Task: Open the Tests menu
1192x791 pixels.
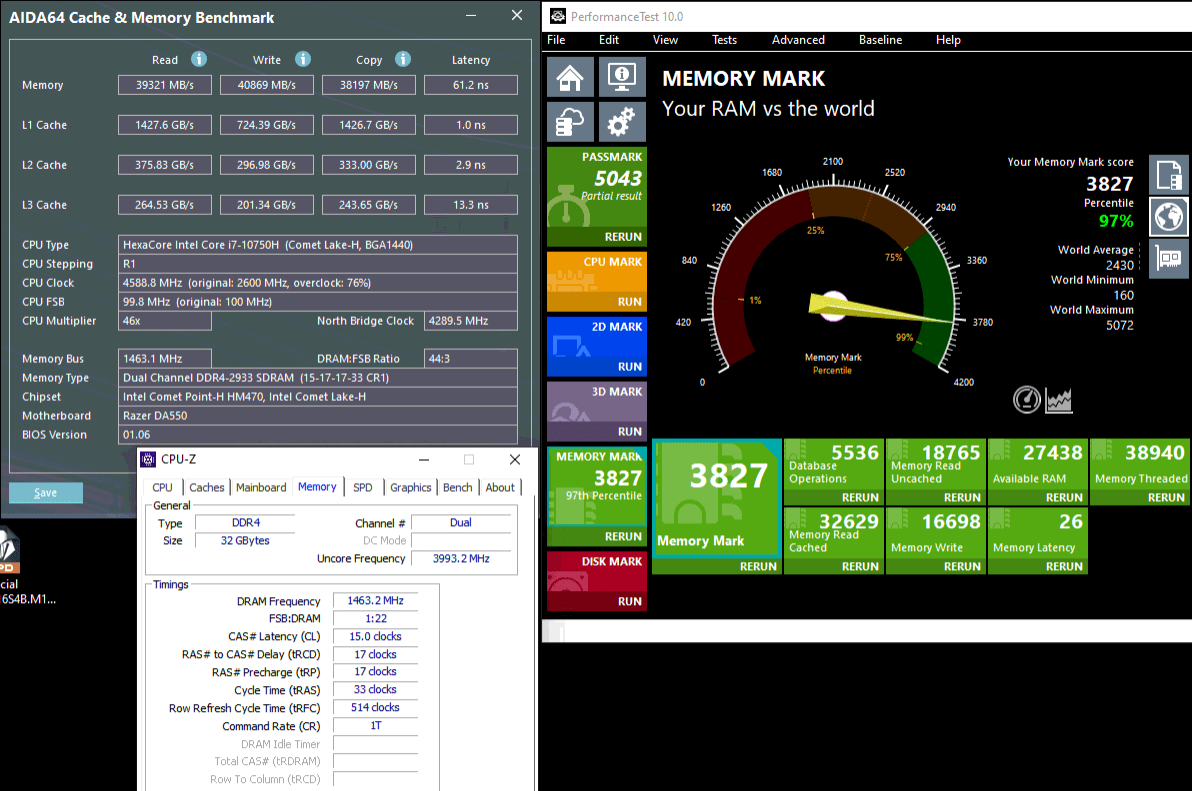Action: click(x=724, y=40)
